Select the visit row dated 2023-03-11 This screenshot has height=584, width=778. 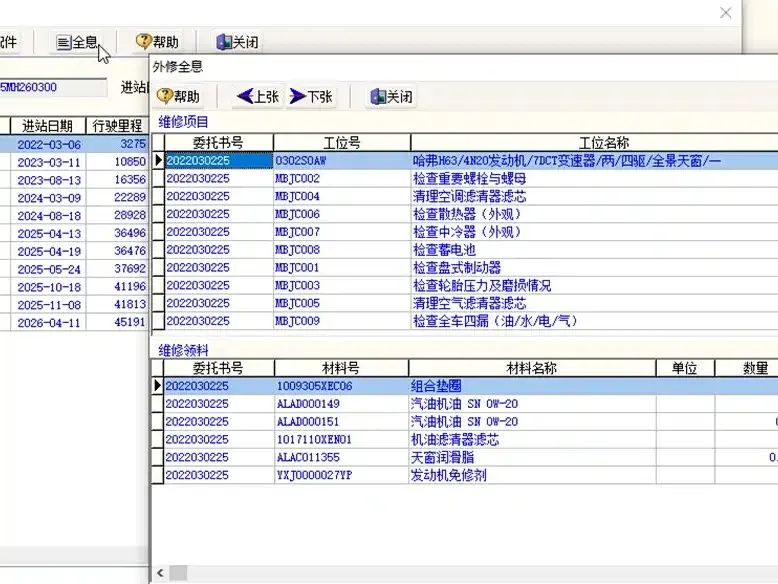tap(74, 162)
